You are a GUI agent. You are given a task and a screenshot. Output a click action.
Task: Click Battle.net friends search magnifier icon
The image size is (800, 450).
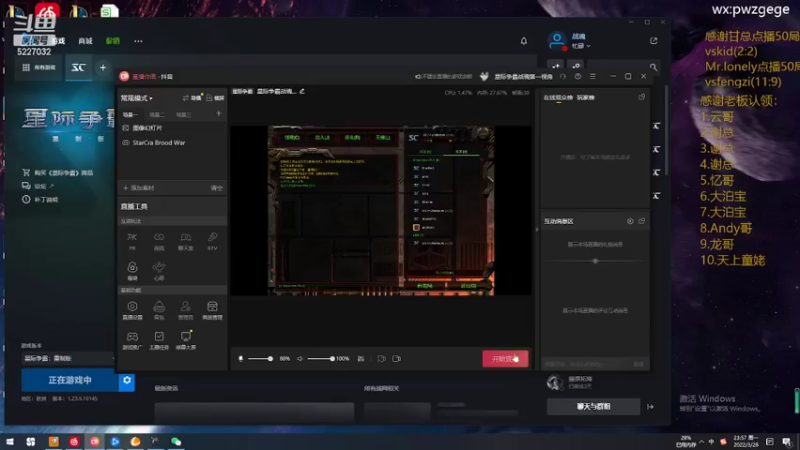pyautogui.click(x=653, y=67)
